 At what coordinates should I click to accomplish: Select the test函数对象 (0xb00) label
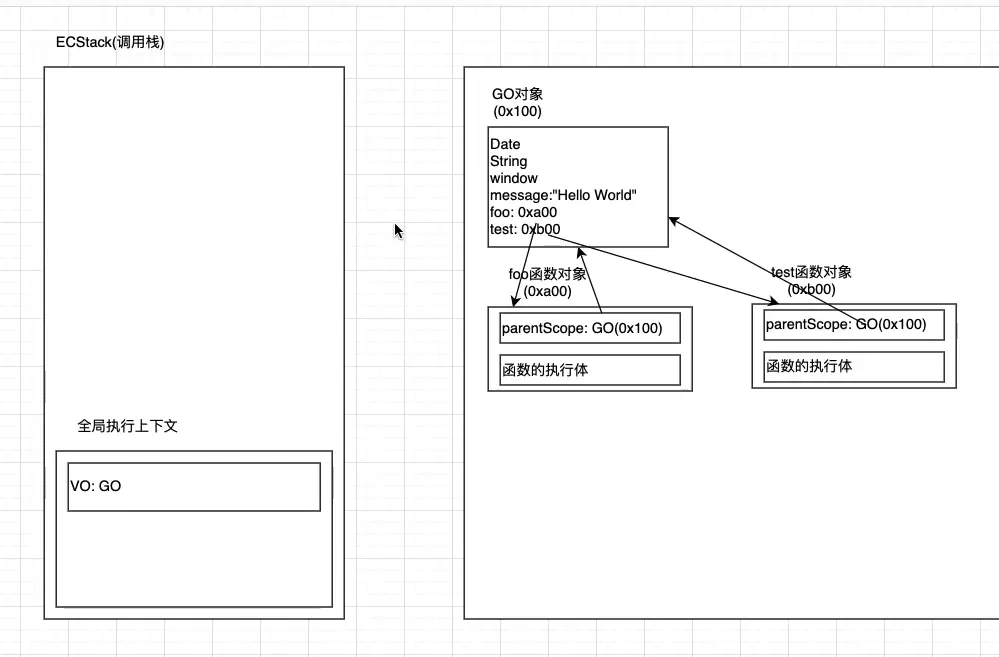812,281
